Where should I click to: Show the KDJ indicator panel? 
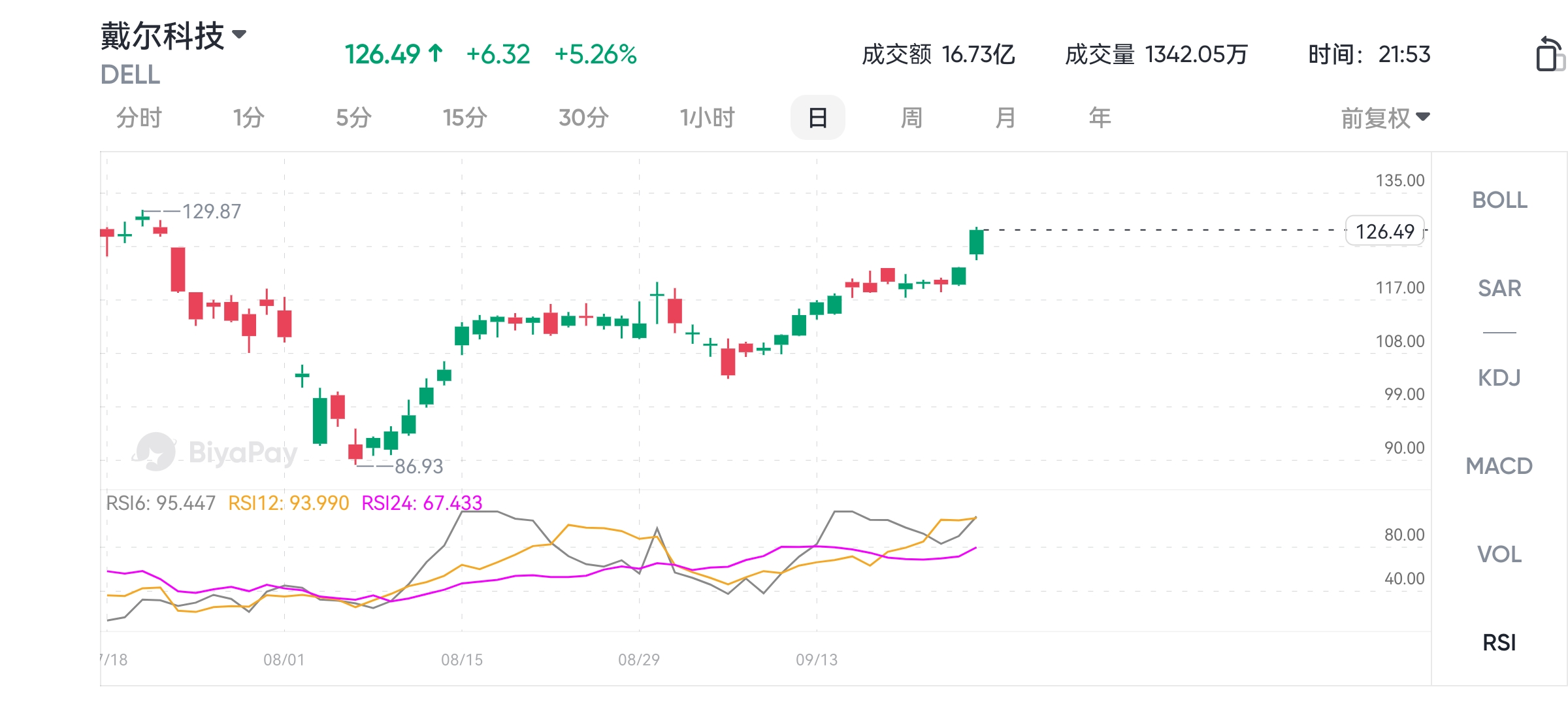pyautogui.click(x=1499, y=378)
